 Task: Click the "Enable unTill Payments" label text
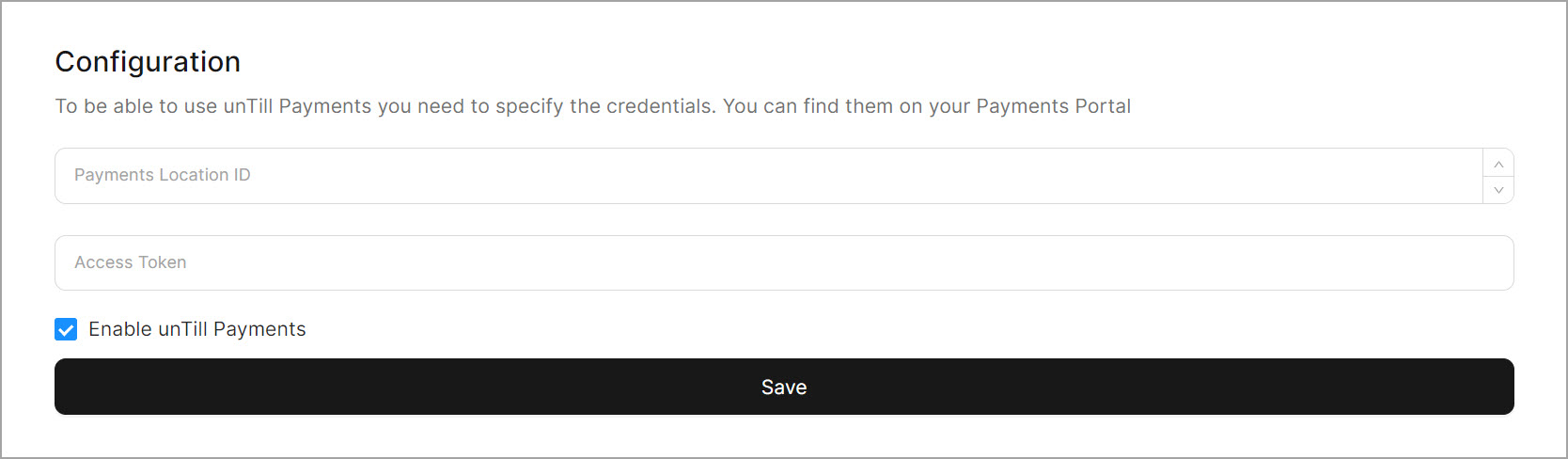point(197,329)
